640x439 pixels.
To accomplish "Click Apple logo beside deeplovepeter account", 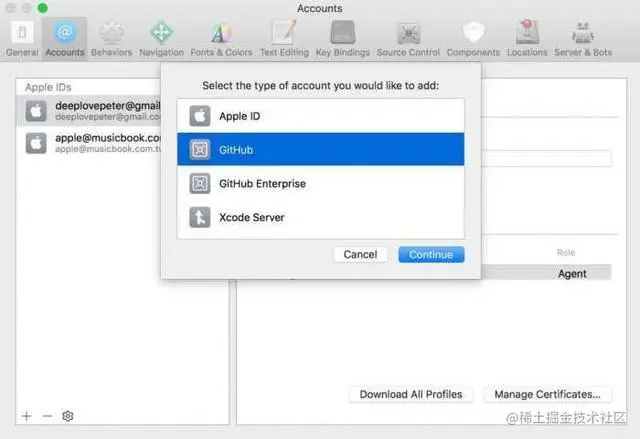I will (36, 111).
